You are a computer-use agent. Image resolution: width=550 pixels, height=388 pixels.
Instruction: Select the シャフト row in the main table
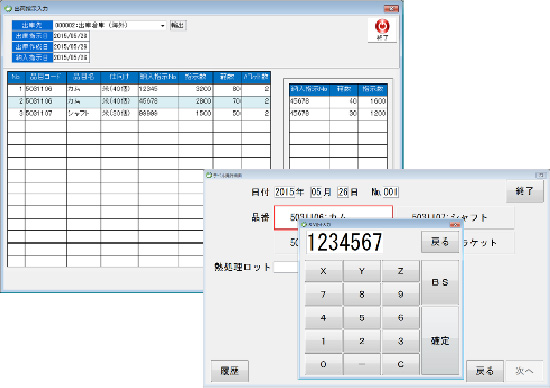[139, 113]
